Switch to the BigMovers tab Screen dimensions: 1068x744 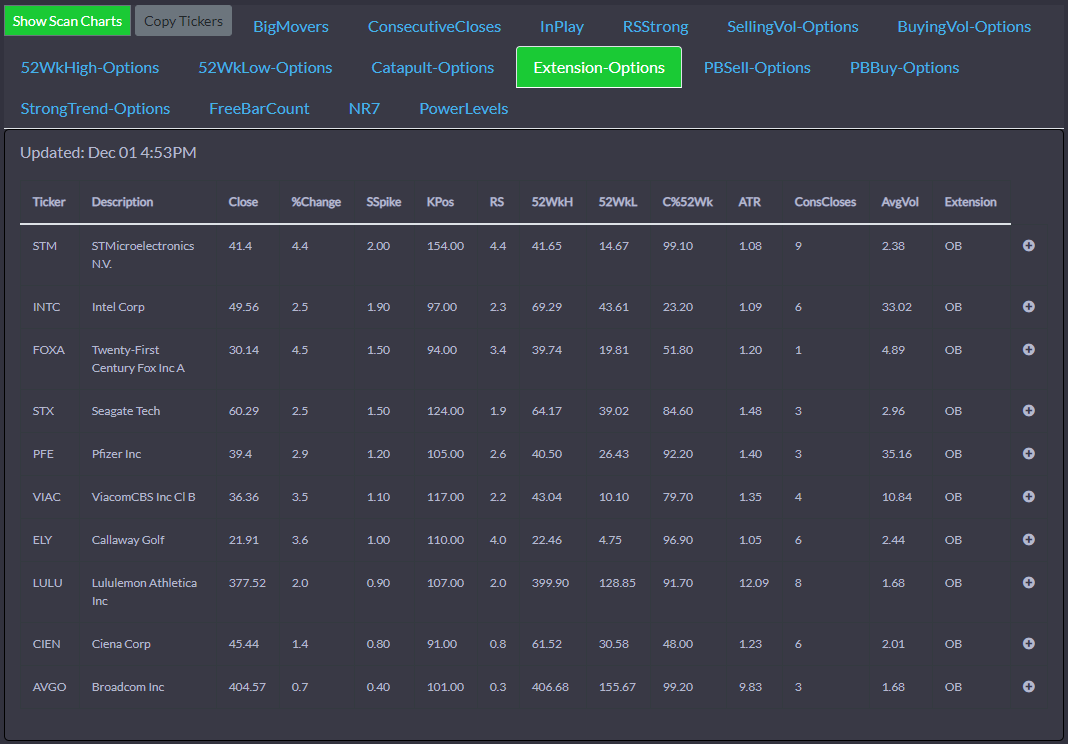(291, 27)
